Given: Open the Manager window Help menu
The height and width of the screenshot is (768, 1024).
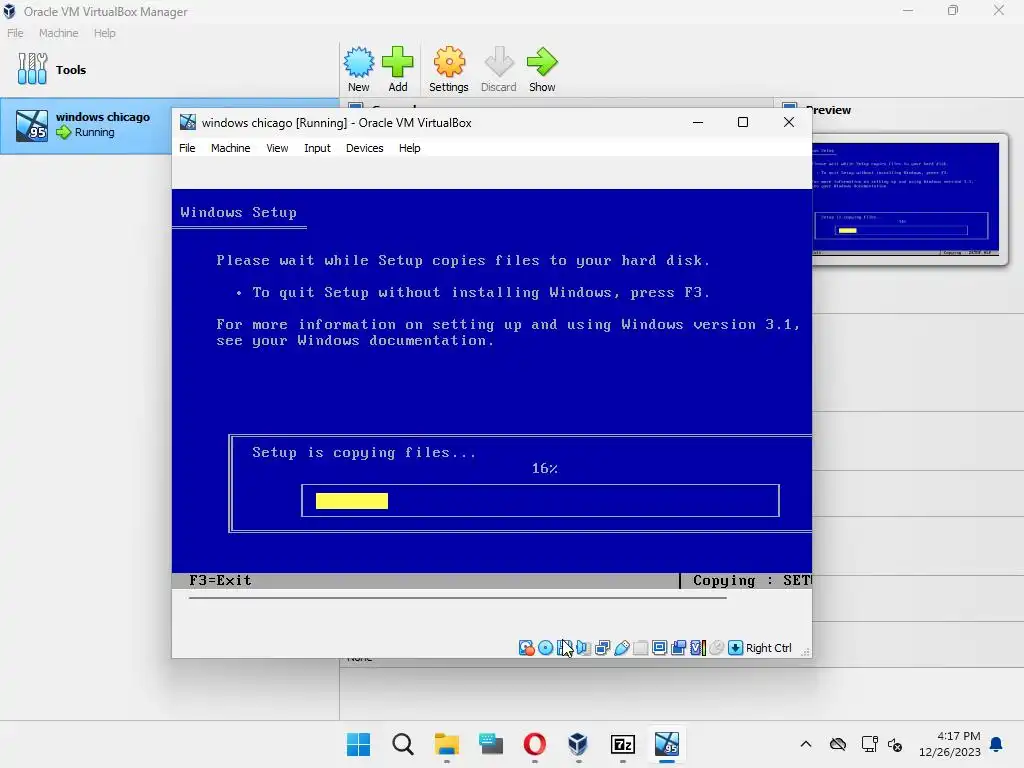Looking at the screenshot, I should [104, 33].
